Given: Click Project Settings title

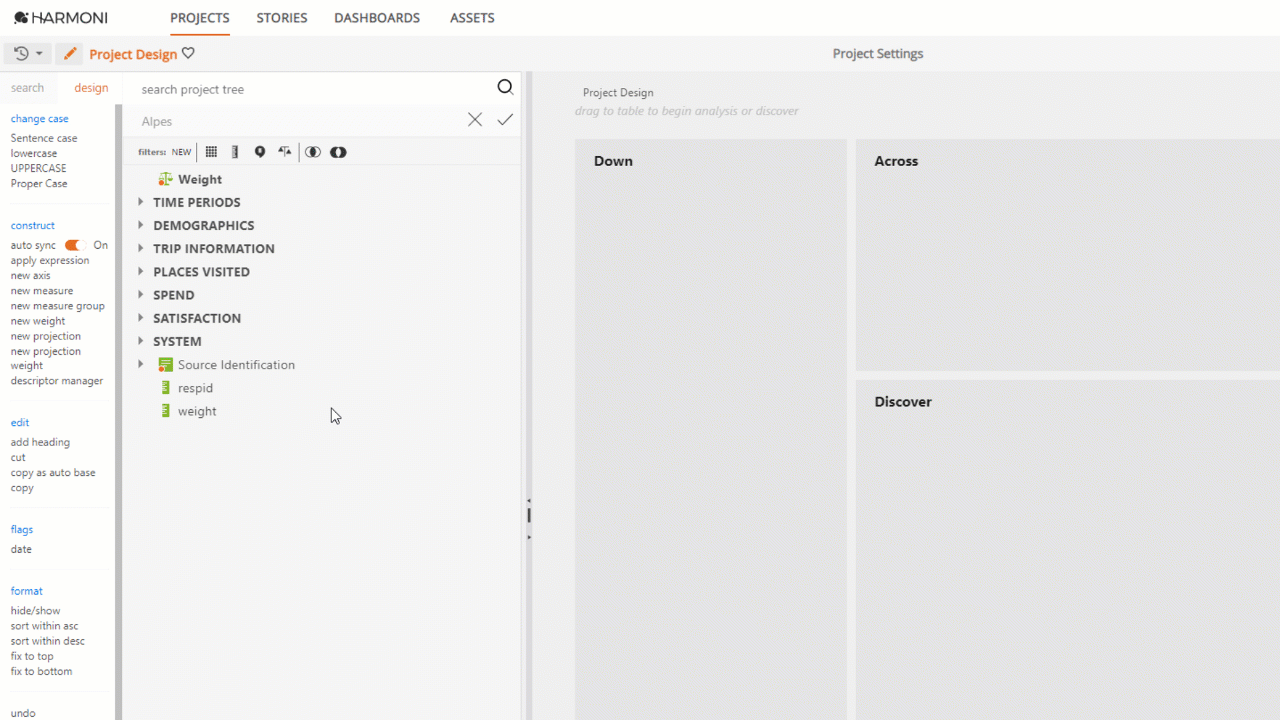Looking at the screenshot, I should [878, 54].
